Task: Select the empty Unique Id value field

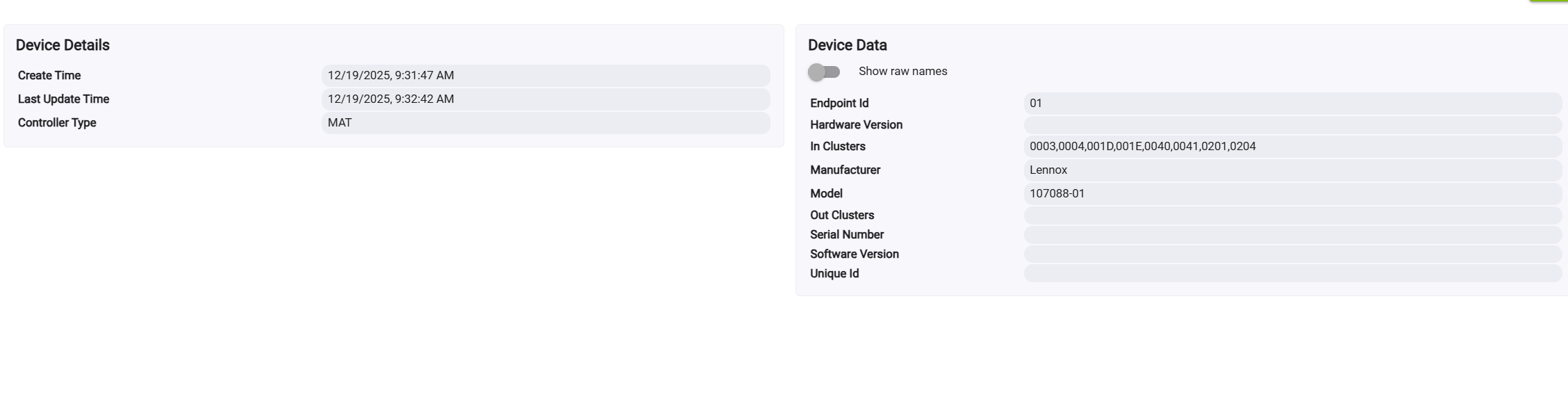Action: (x=1292, y=274)
